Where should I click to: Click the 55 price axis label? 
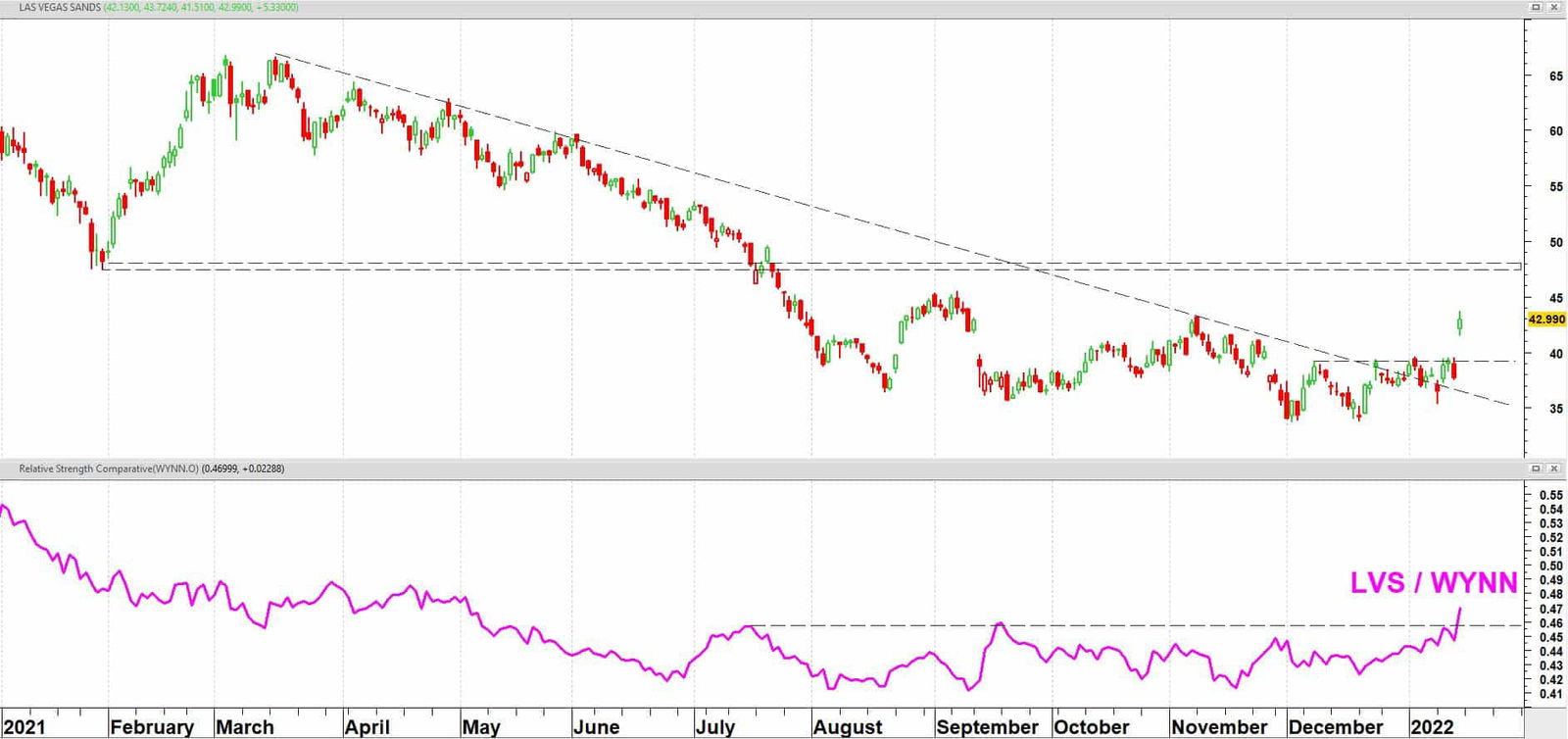tap(1555, 186)
